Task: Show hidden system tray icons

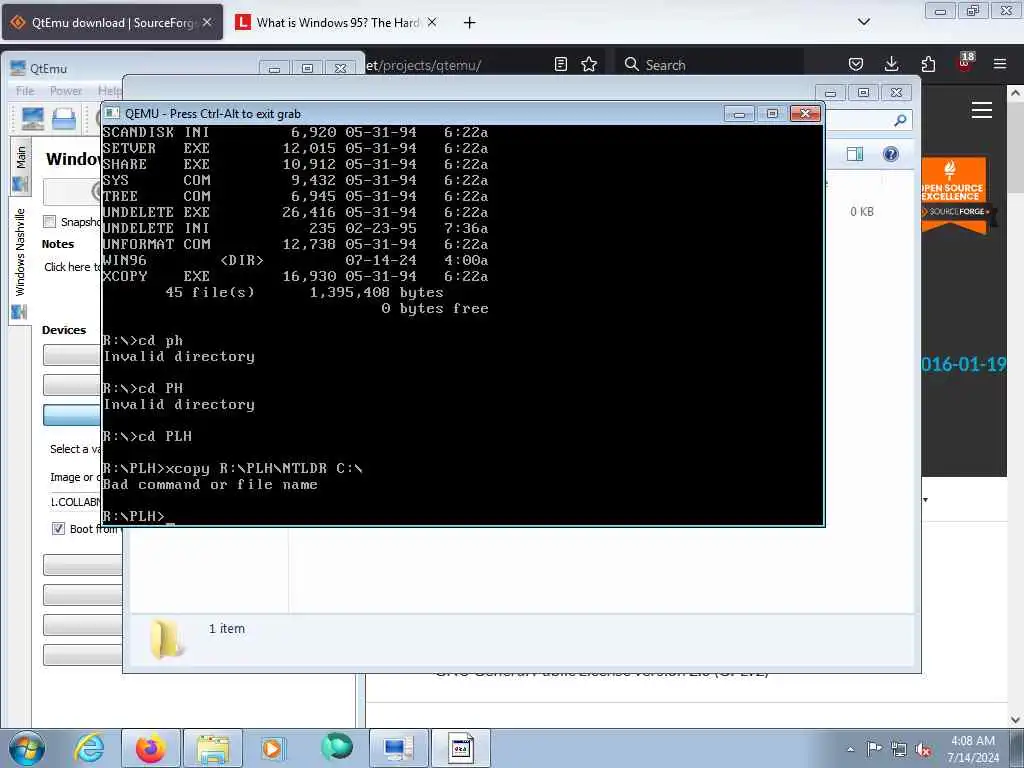Action: [x=850, y=749]
